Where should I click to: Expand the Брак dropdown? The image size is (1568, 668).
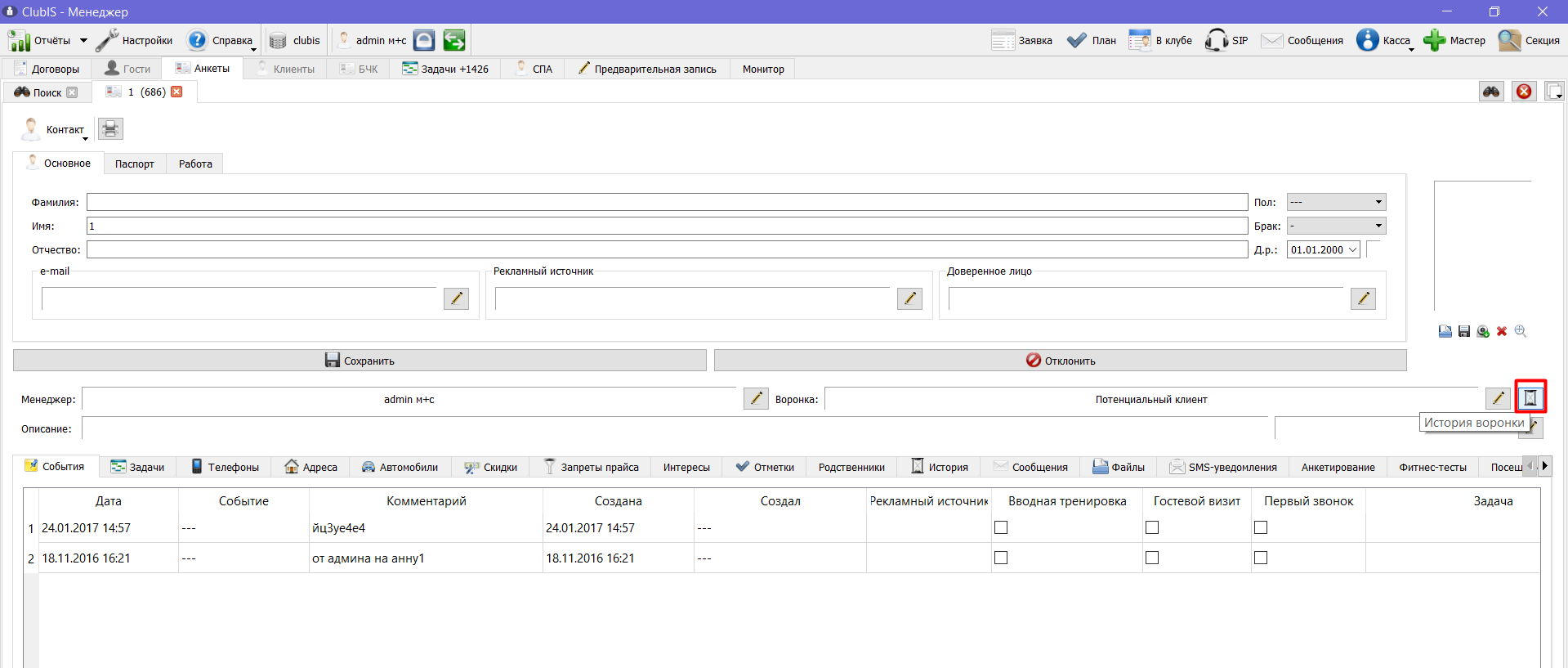(x=1336, y=226)
